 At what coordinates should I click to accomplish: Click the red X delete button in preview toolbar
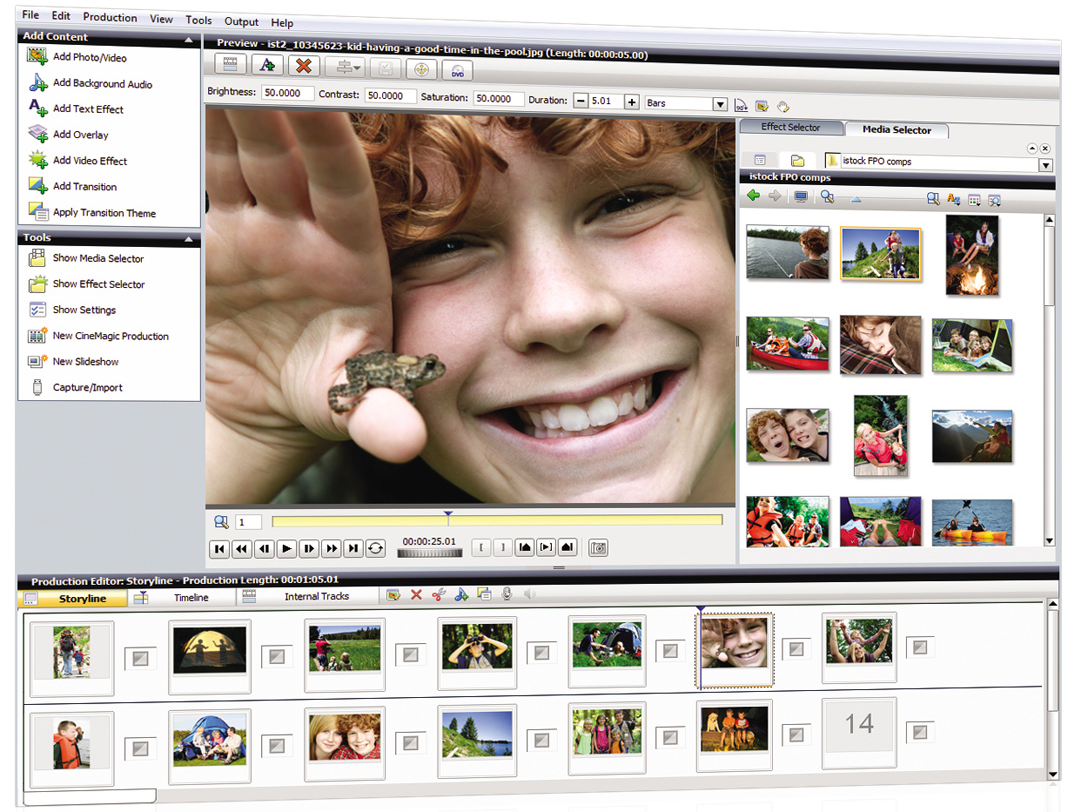(x=303, y=66)
